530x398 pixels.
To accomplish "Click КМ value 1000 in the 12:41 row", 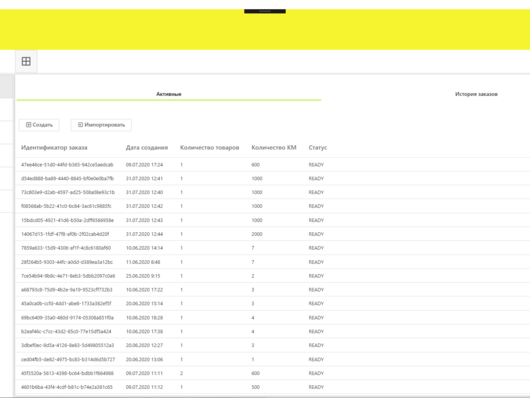I will click(x=257, y=178).
